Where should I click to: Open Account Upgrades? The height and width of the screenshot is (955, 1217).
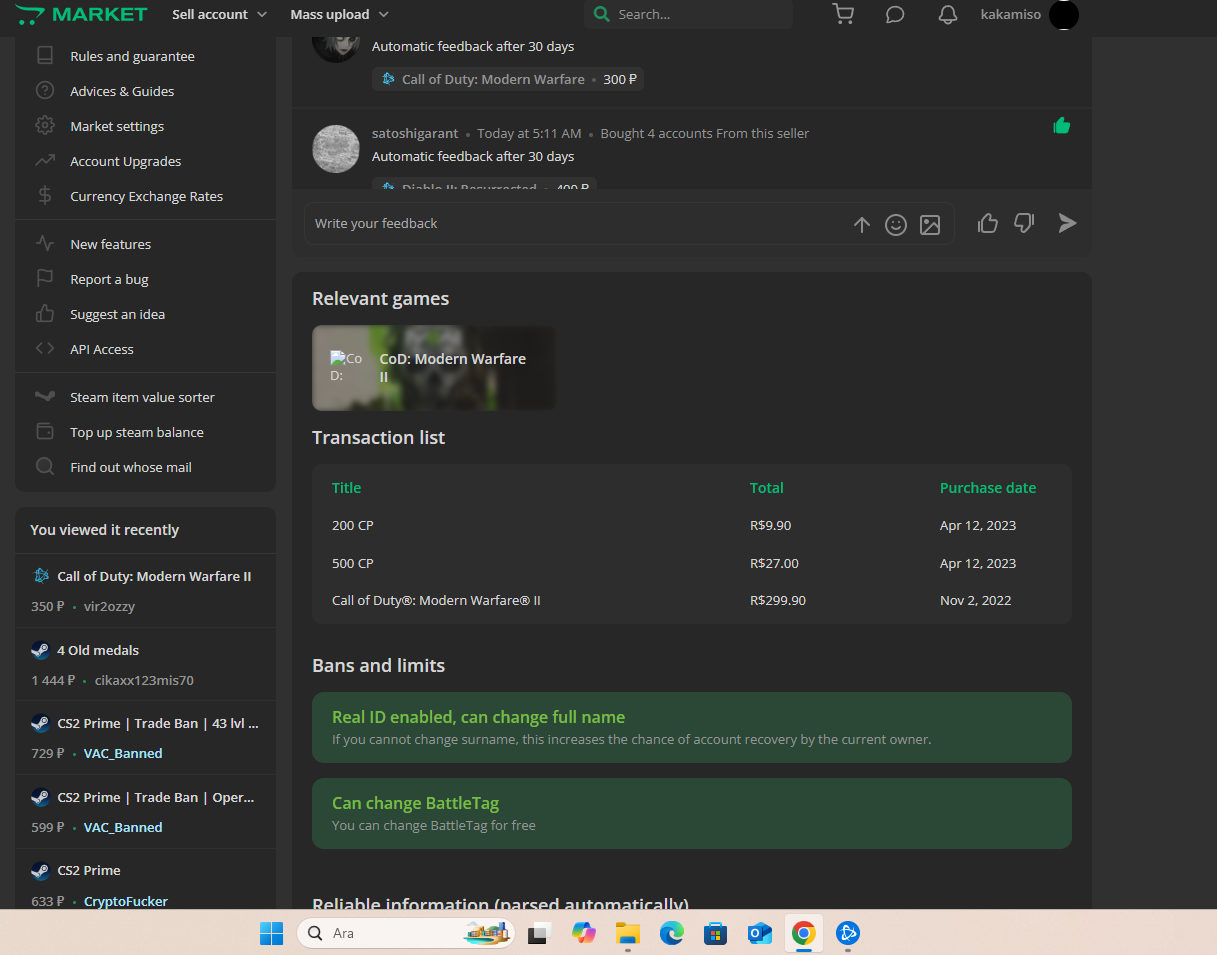(125, 161)
